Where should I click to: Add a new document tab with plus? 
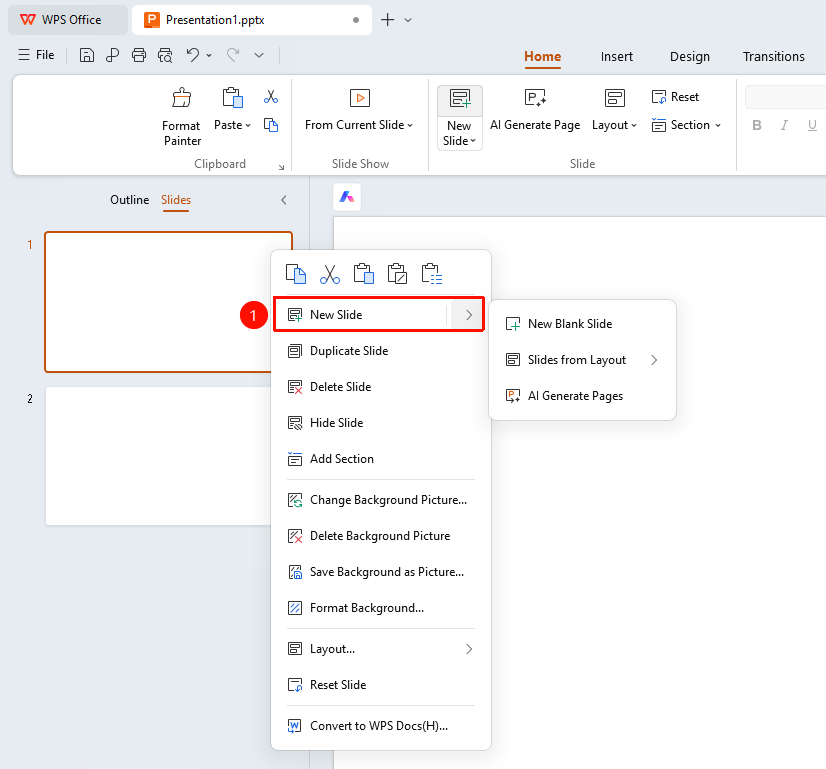[x=387, y=20]
